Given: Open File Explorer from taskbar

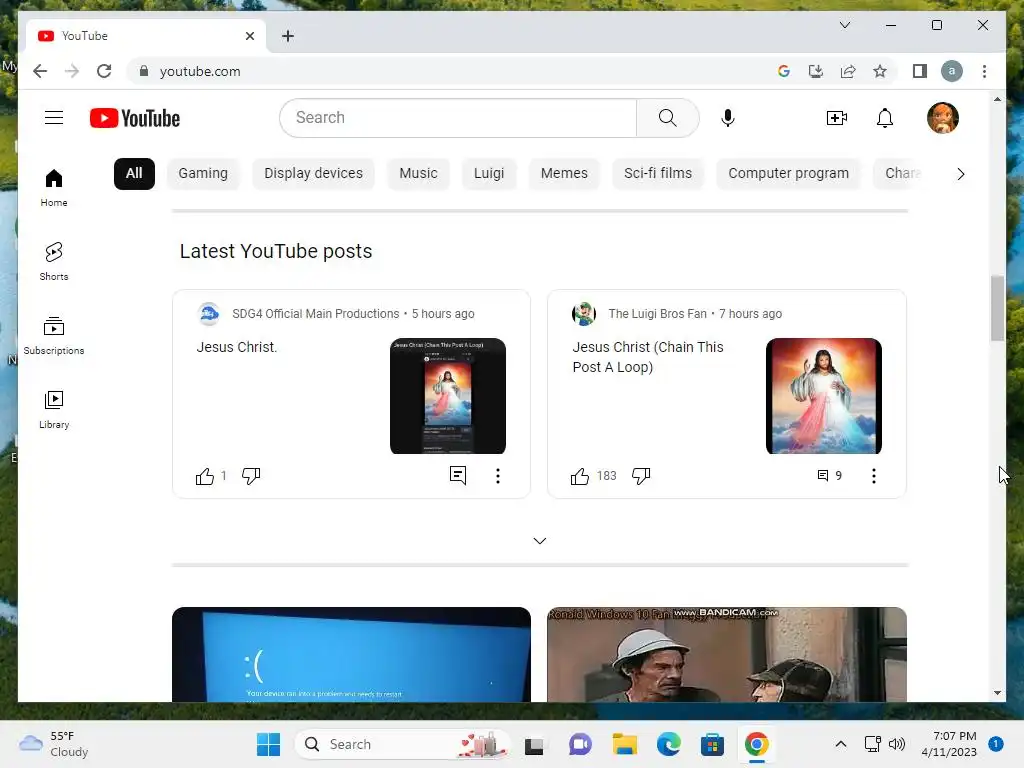Looking at the screenshot, I should [x=624, y=744].
